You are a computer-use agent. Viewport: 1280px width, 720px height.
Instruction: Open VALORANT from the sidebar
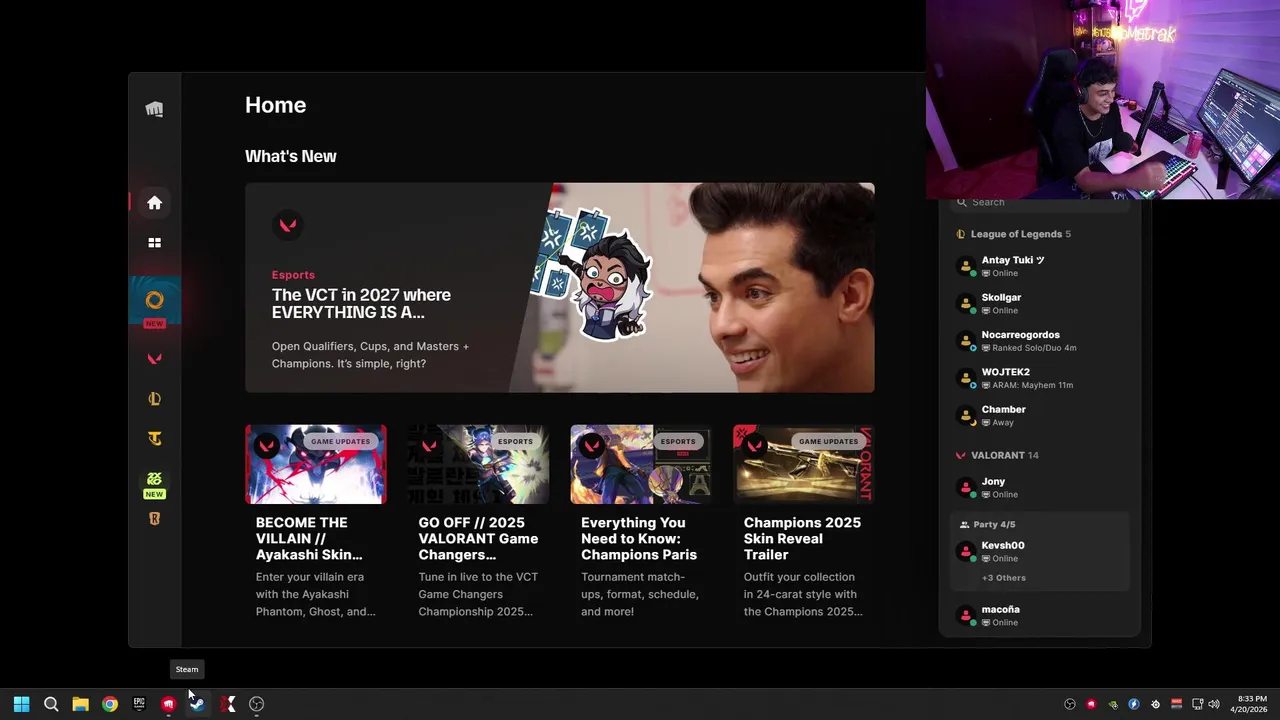coord(154,359)
